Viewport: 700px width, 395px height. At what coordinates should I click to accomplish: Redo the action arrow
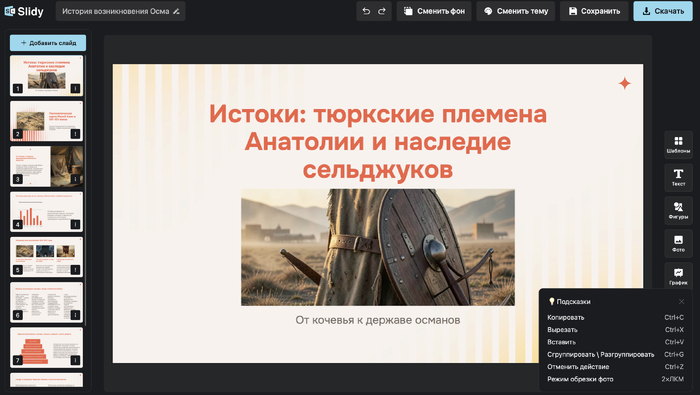[x=382, y=11]
